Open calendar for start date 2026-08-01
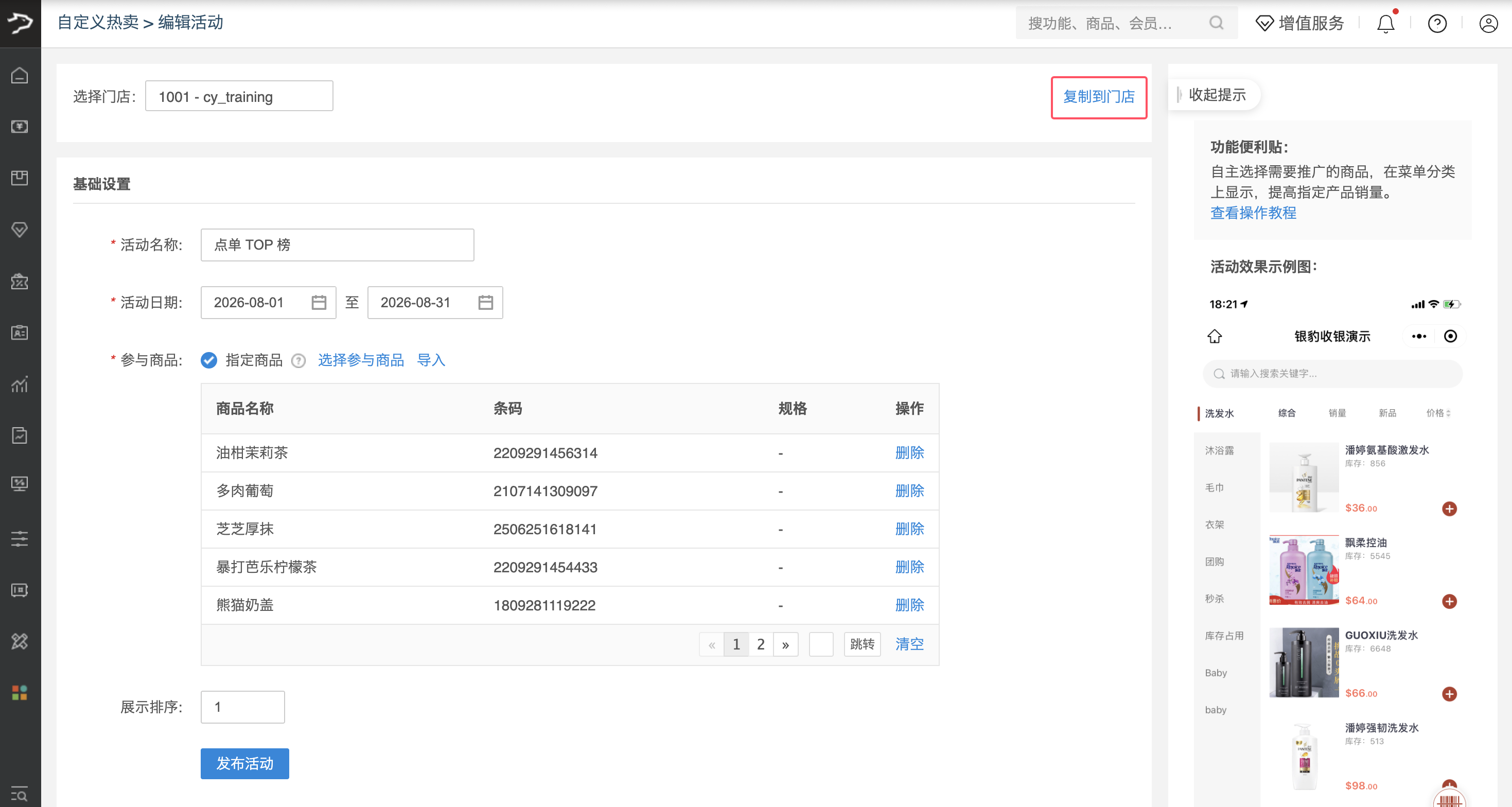This screenshot has width=1512, height=807. click(319, 302)
